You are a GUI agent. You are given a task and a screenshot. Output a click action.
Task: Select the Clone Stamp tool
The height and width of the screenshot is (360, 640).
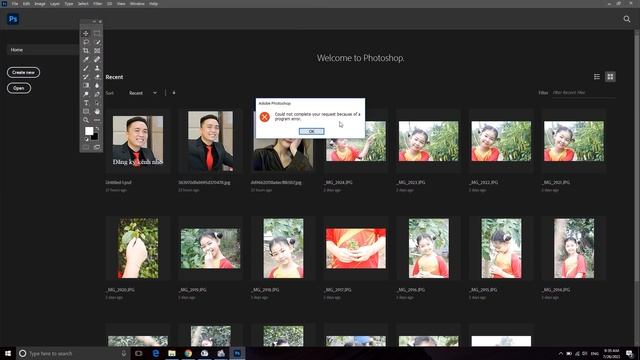pyautogui.click(x=97, y=68)
